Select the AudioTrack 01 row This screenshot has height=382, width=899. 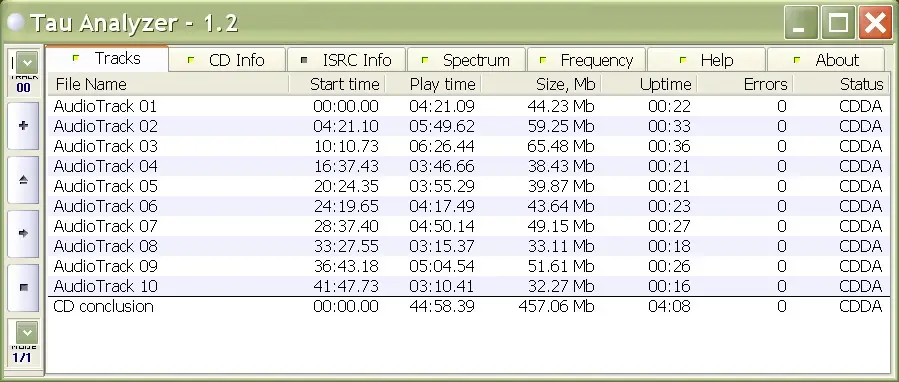click(x=468, y=106)
